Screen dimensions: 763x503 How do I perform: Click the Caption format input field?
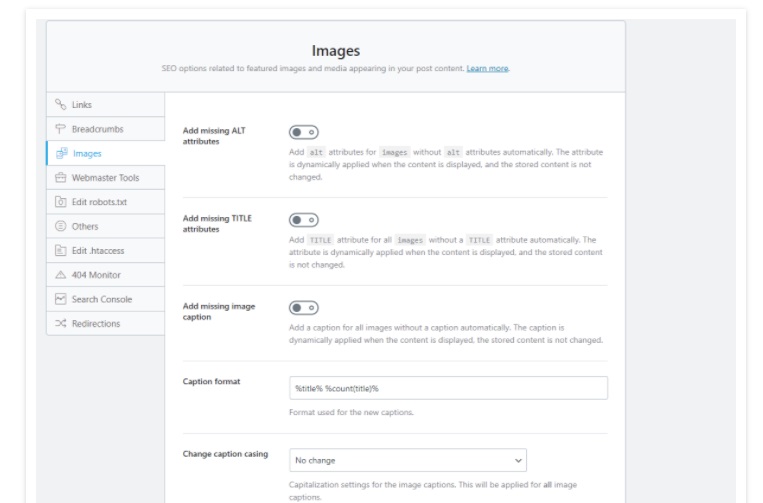point(448,388)
